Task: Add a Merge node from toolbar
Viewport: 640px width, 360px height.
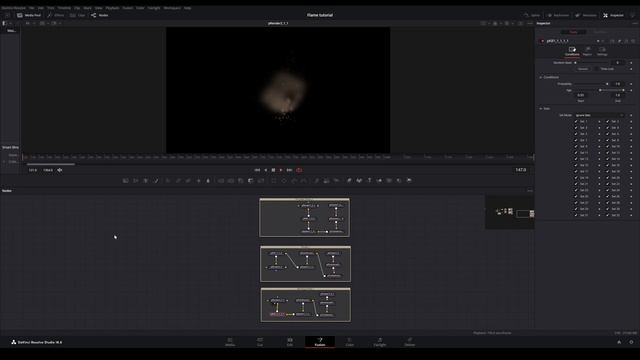Action: (x=220, y=180)
